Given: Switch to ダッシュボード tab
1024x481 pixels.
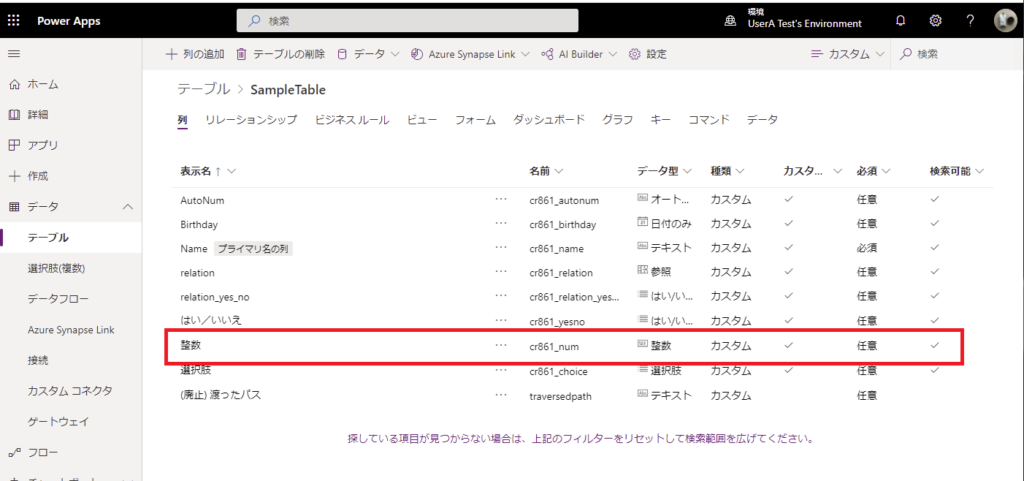Looking at the screenshot, I should coord(549,120).
